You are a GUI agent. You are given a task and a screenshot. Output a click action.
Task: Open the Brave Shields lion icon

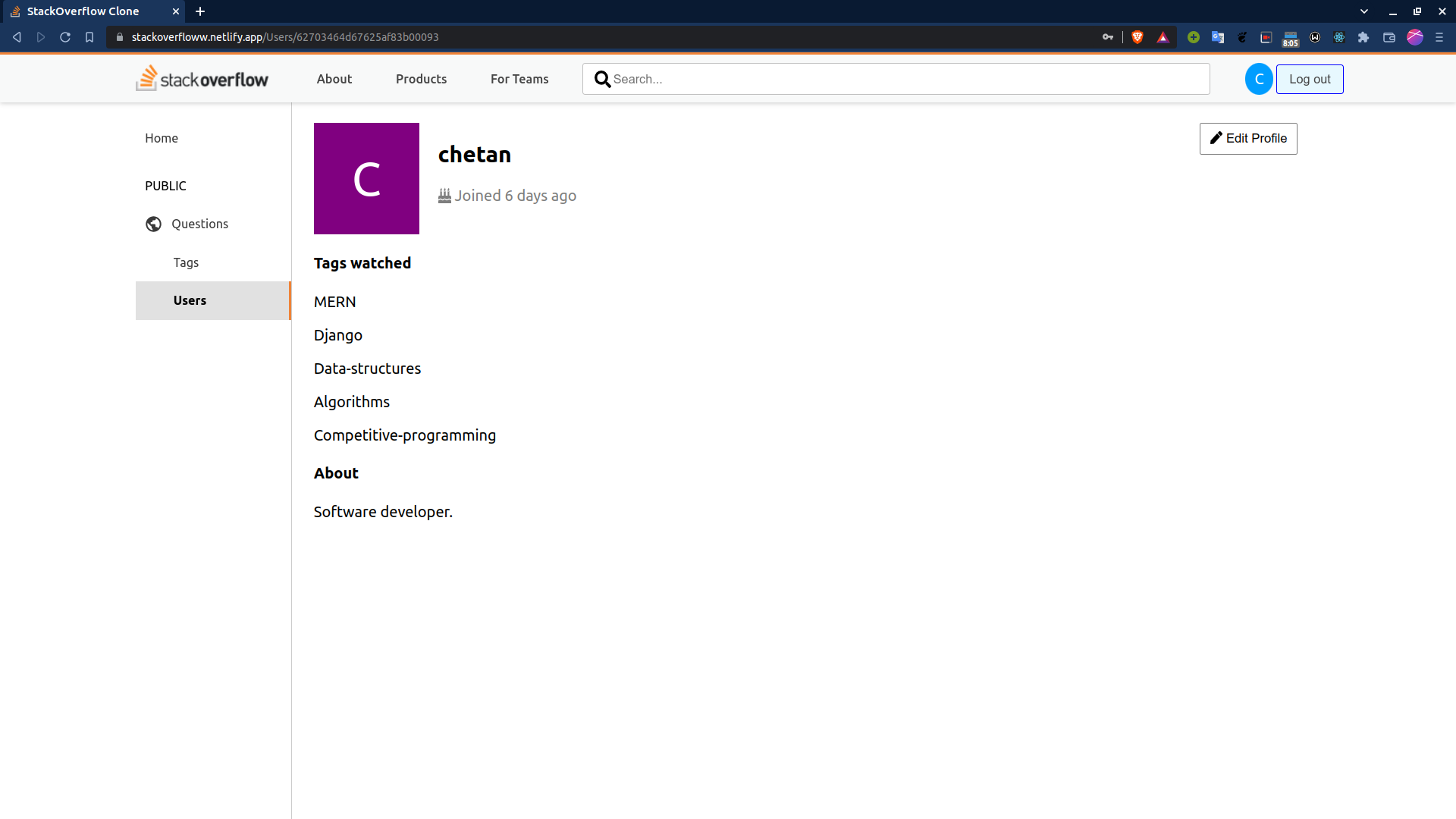(1137, 37)
